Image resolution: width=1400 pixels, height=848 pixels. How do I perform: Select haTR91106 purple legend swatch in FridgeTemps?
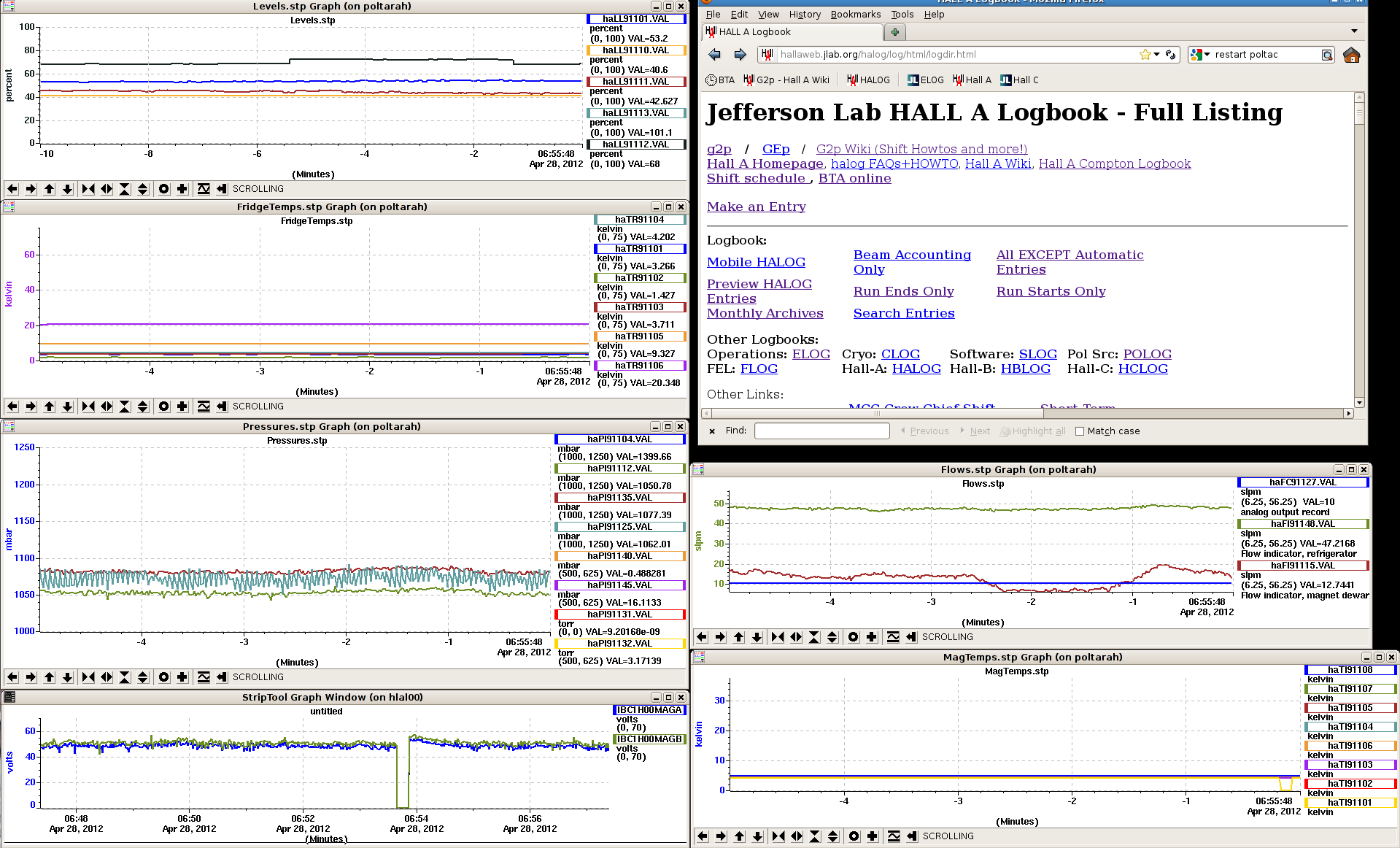click(x=640, y=366)
